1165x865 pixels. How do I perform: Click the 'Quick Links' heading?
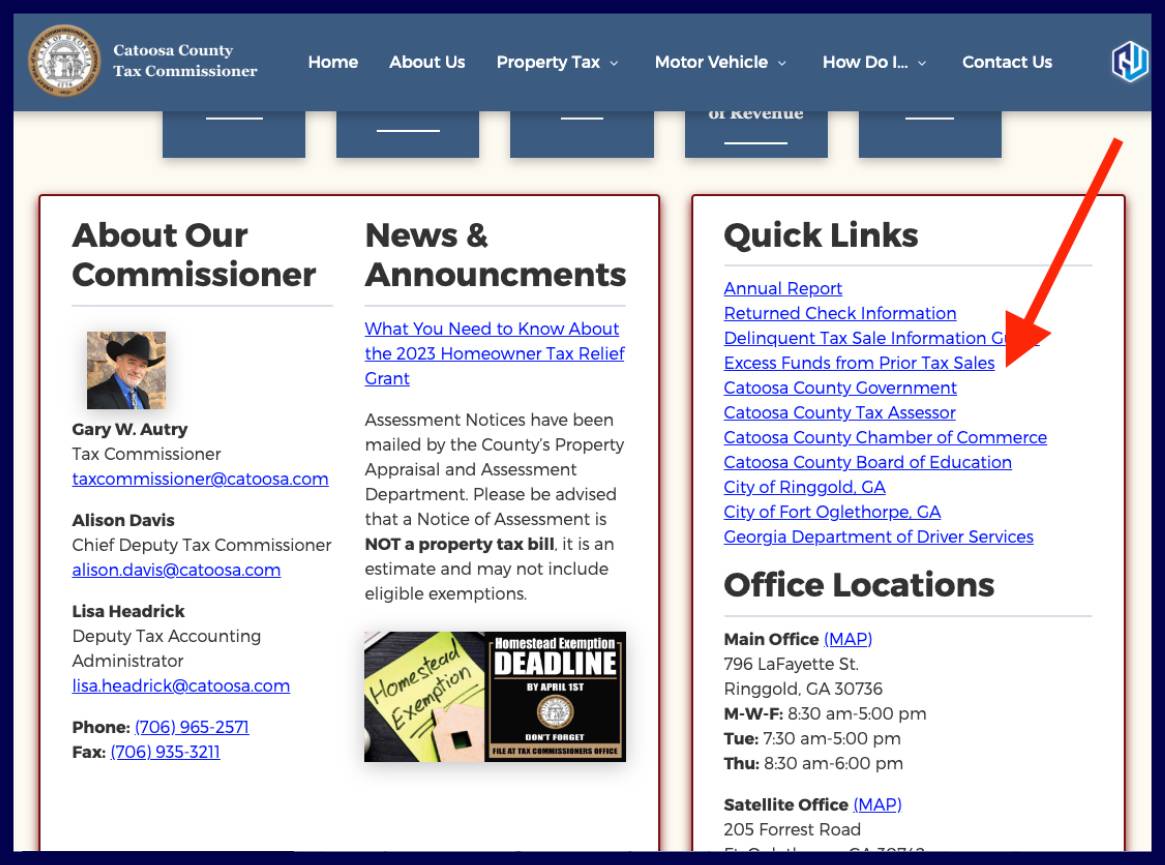pyautogui.click(x=821, y=235)
